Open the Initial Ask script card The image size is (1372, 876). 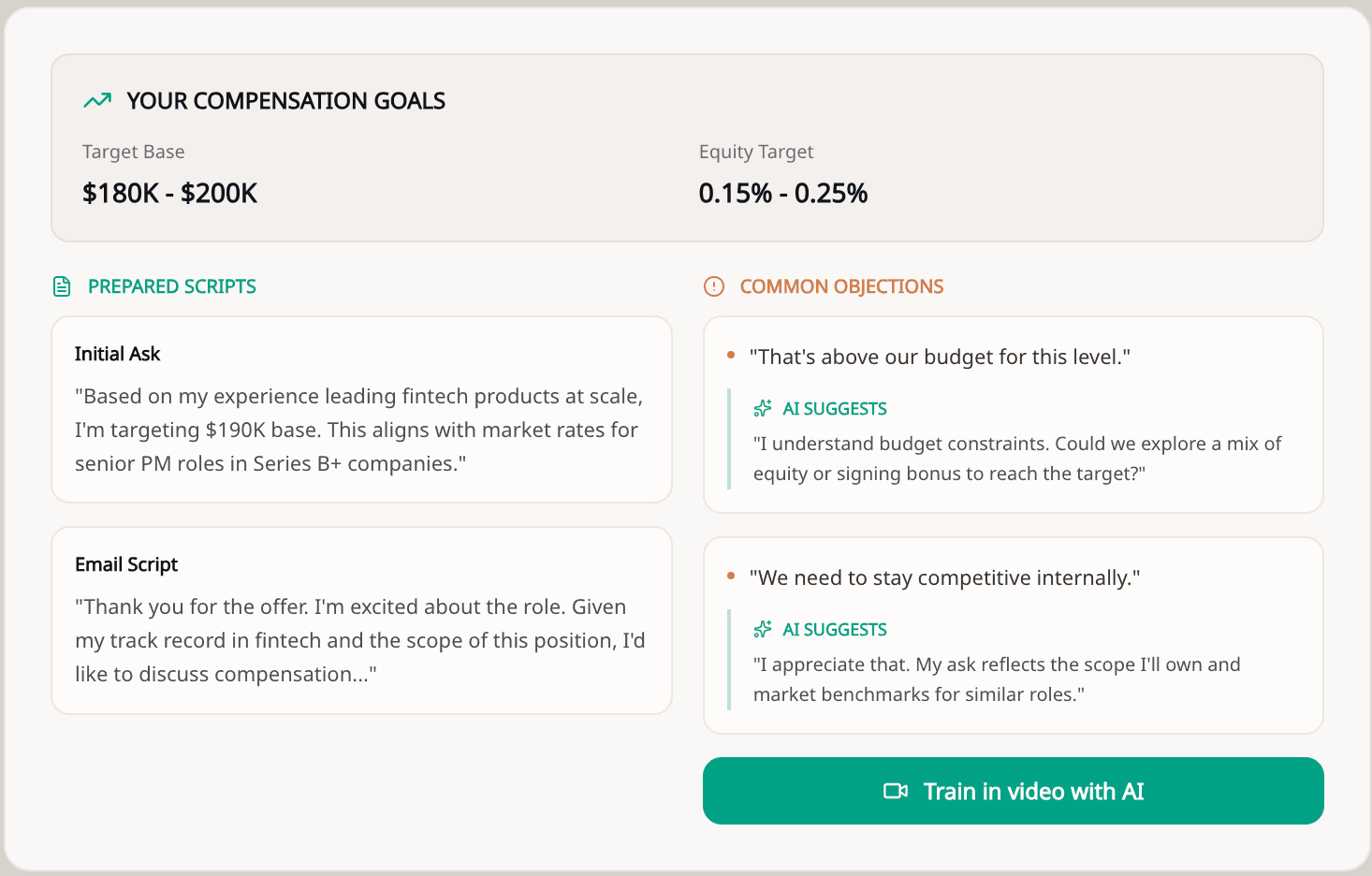coord(361,409)
